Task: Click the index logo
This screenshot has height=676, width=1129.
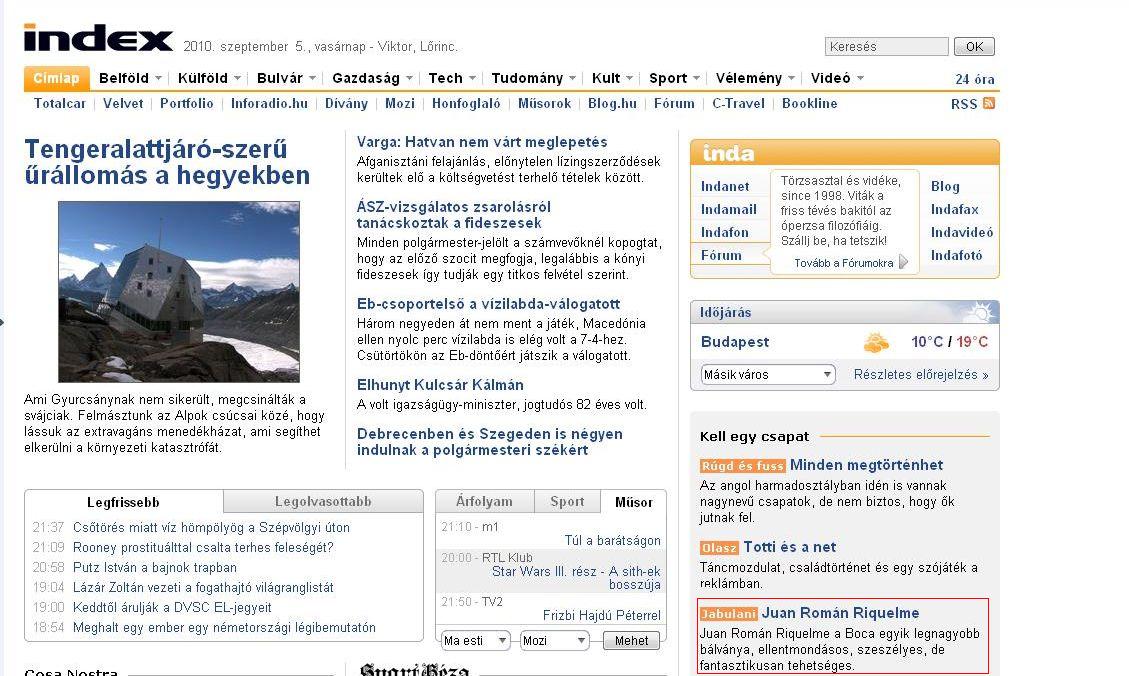Action: click(x=98, y=38)
